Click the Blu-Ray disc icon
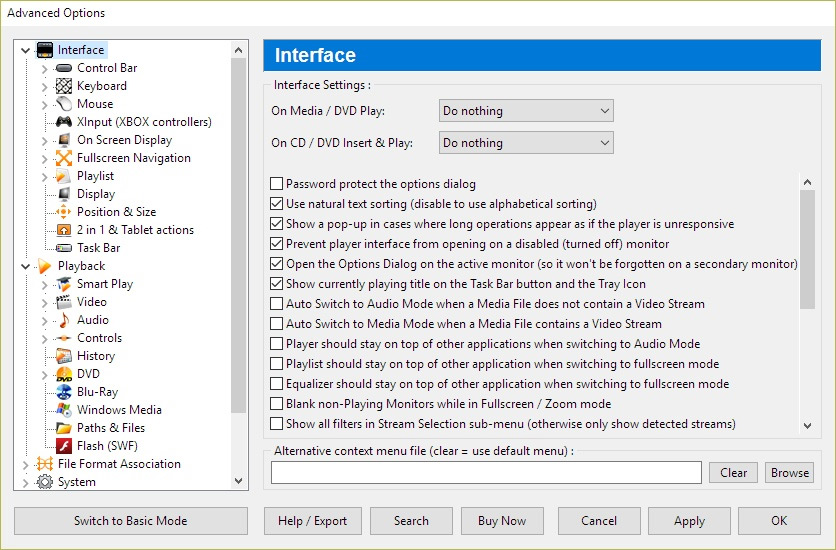The width and height of the screenshot is (836, 550). coord(64,392)
